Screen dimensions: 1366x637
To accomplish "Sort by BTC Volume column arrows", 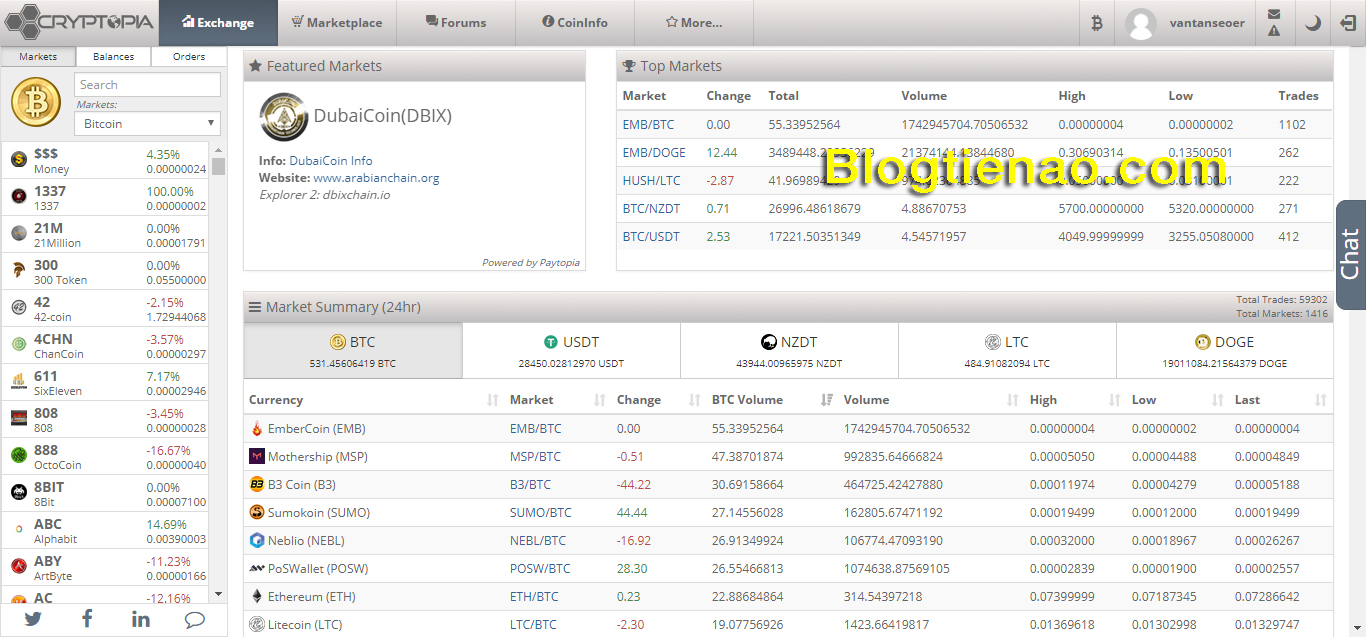I will (826, 400).
